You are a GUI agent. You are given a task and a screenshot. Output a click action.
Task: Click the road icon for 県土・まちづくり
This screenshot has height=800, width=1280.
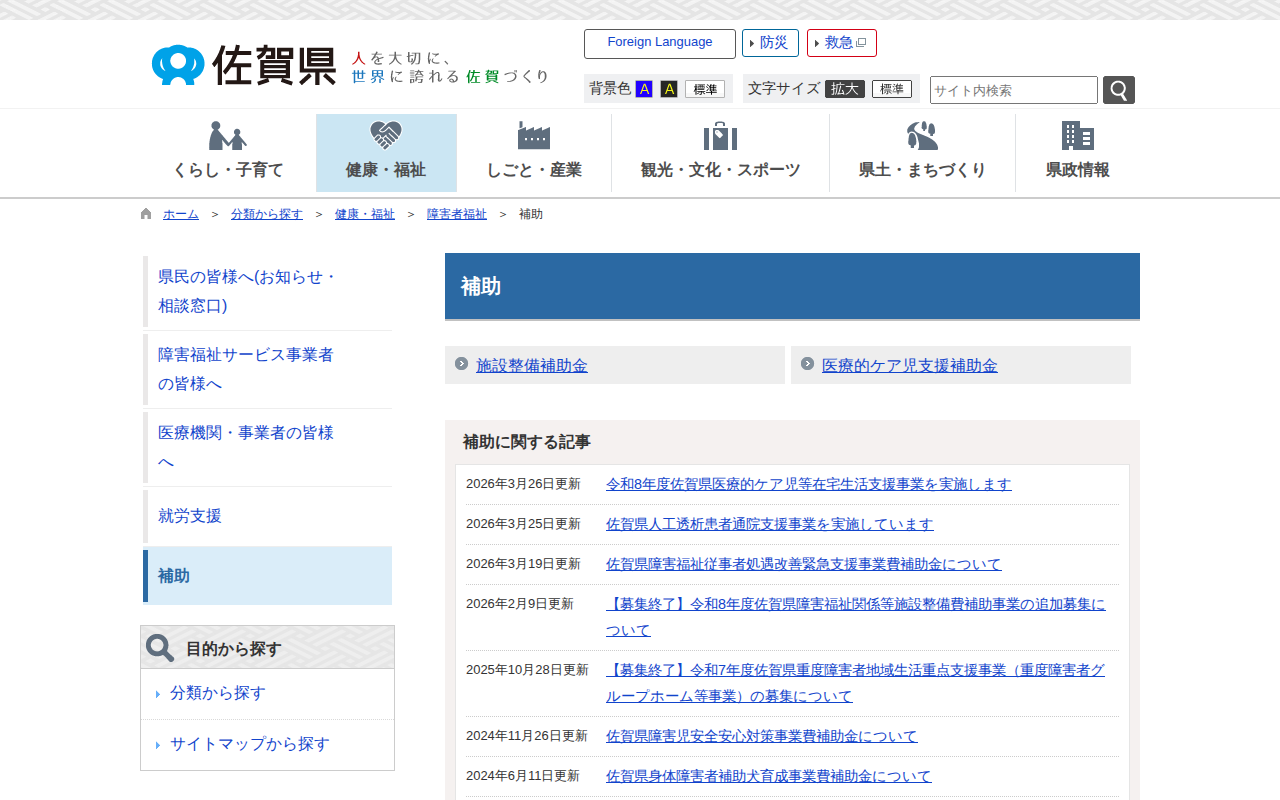tap(922, 136)
